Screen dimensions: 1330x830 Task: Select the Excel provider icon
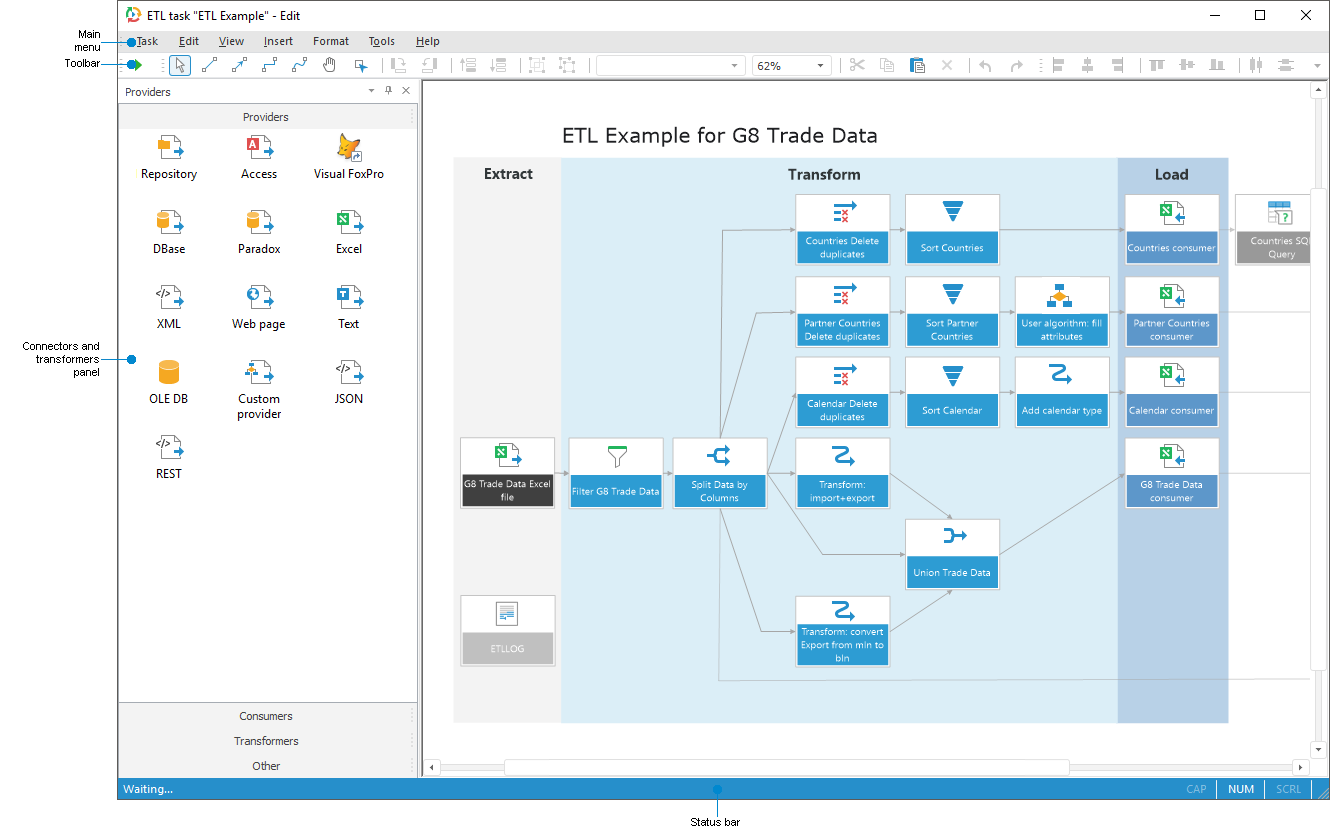pyautogui.click(x=348, y=223)
